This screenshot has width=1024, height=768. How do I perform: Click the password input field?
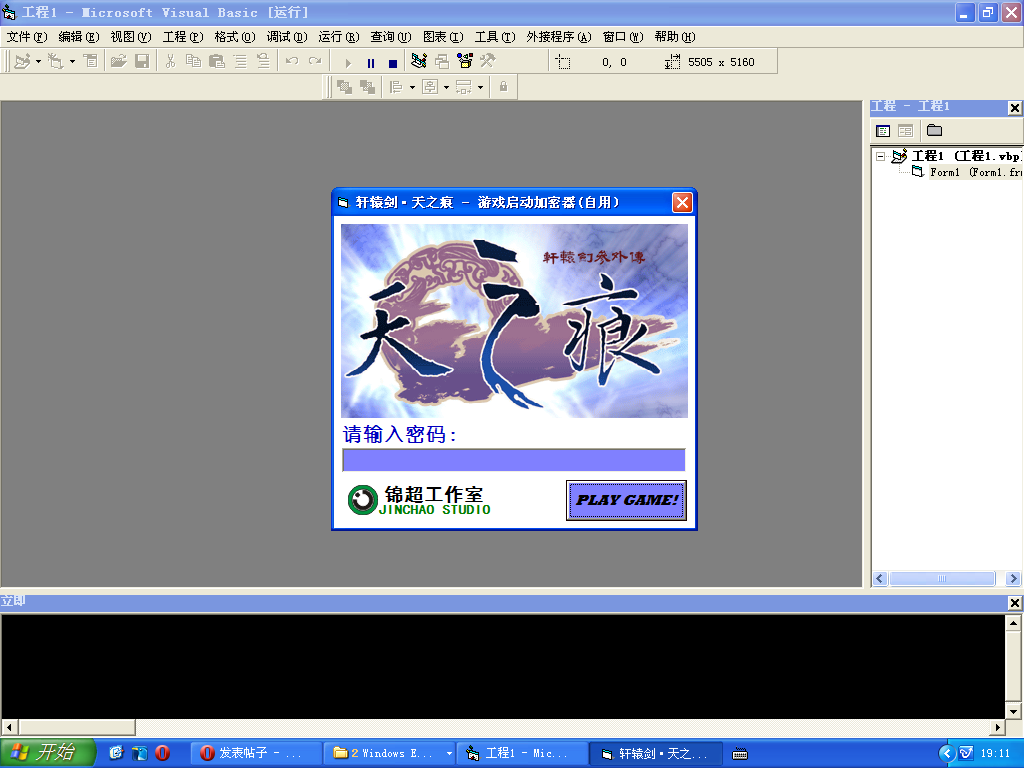click(x=514, y=460)
